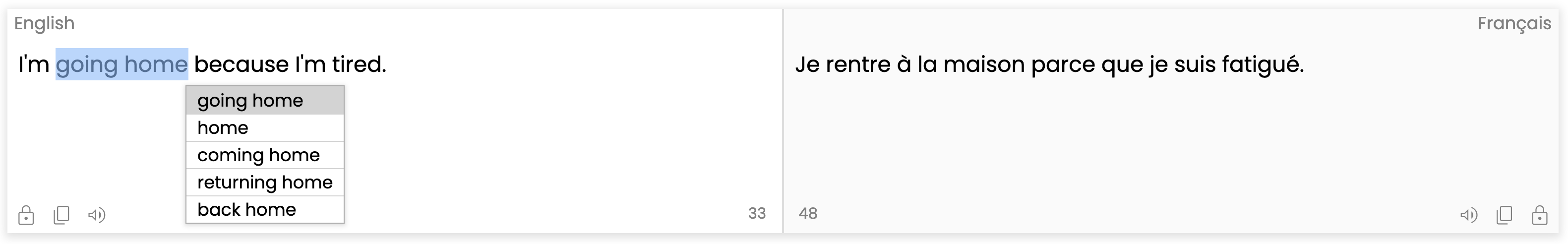Click the English language label
The image size is (1568, 244).
[45, 23]
